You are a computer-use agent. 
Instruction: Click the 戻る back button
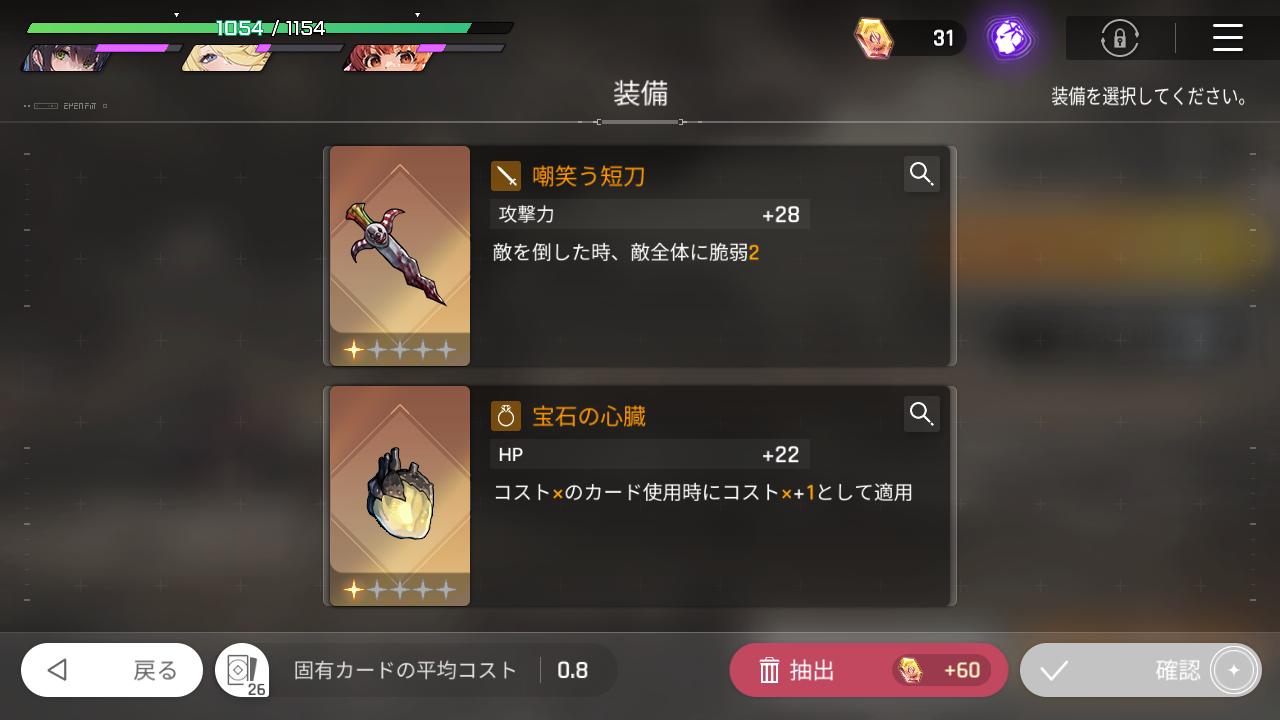click(x=112, y=670)
